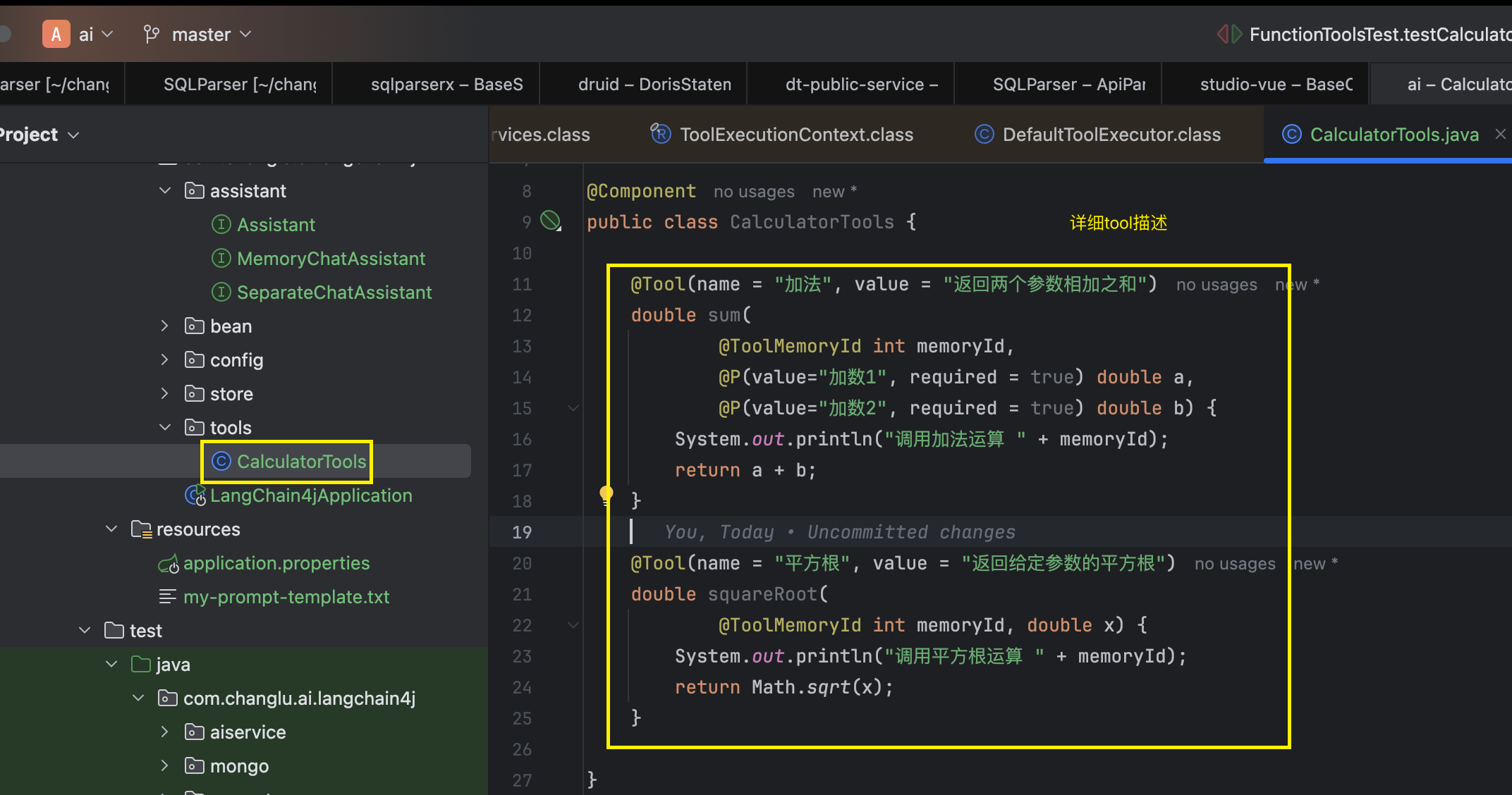Viewport: 1512px width, 795px height.
Task: Click the yellow intention lightbulb
Action: coord(606,493)
